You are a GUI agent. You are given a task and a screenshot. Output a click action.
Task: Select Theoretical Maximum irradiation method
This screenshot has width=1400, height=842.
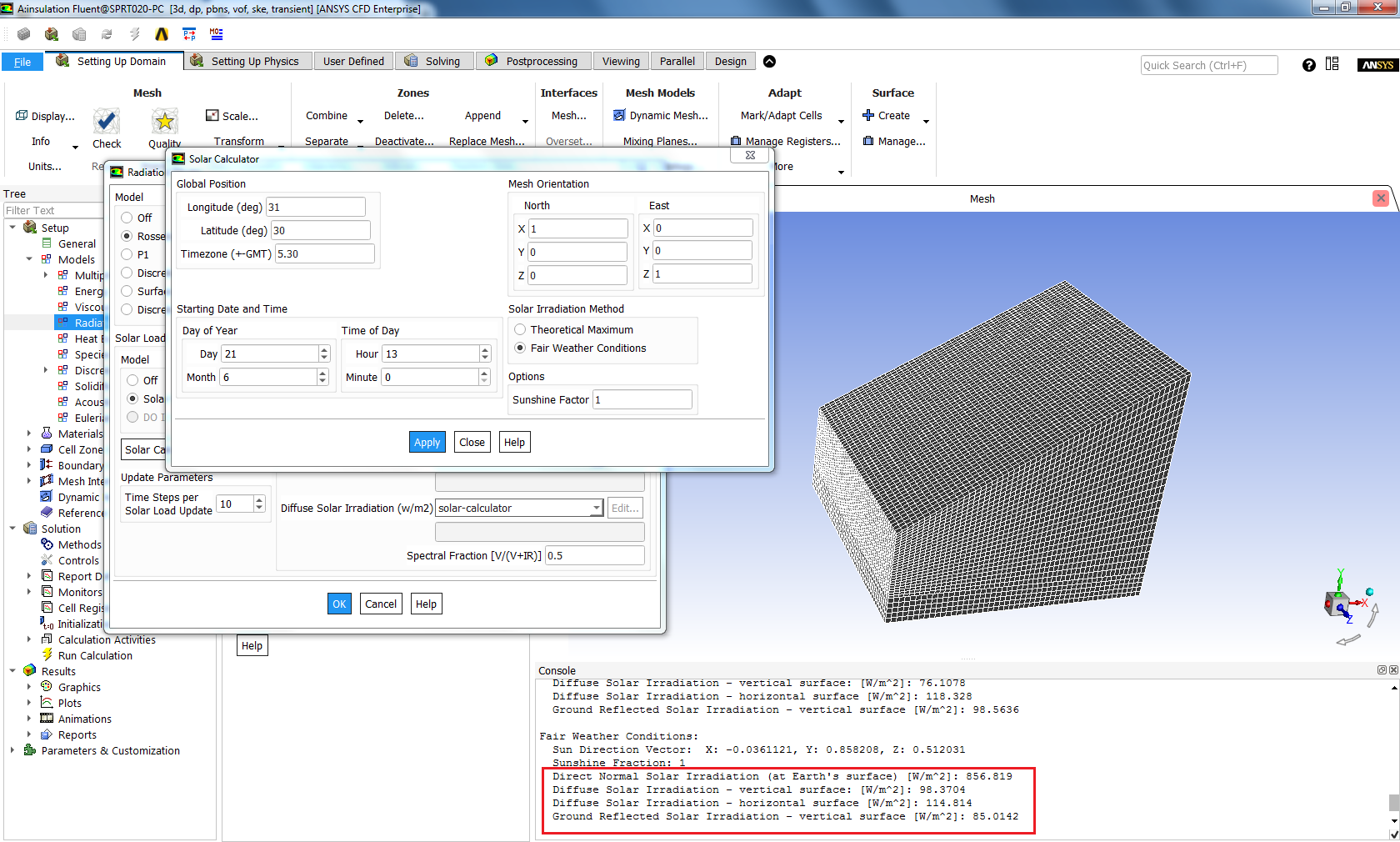pyautogui.click(x=521, y=329)
